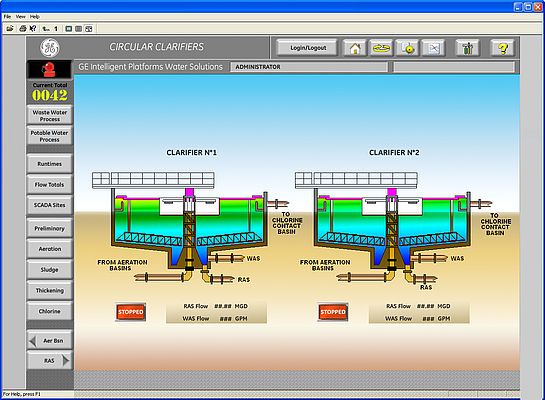Open the Help menu
The height and width of the screenshot is (400, 545).
(35, 16)
